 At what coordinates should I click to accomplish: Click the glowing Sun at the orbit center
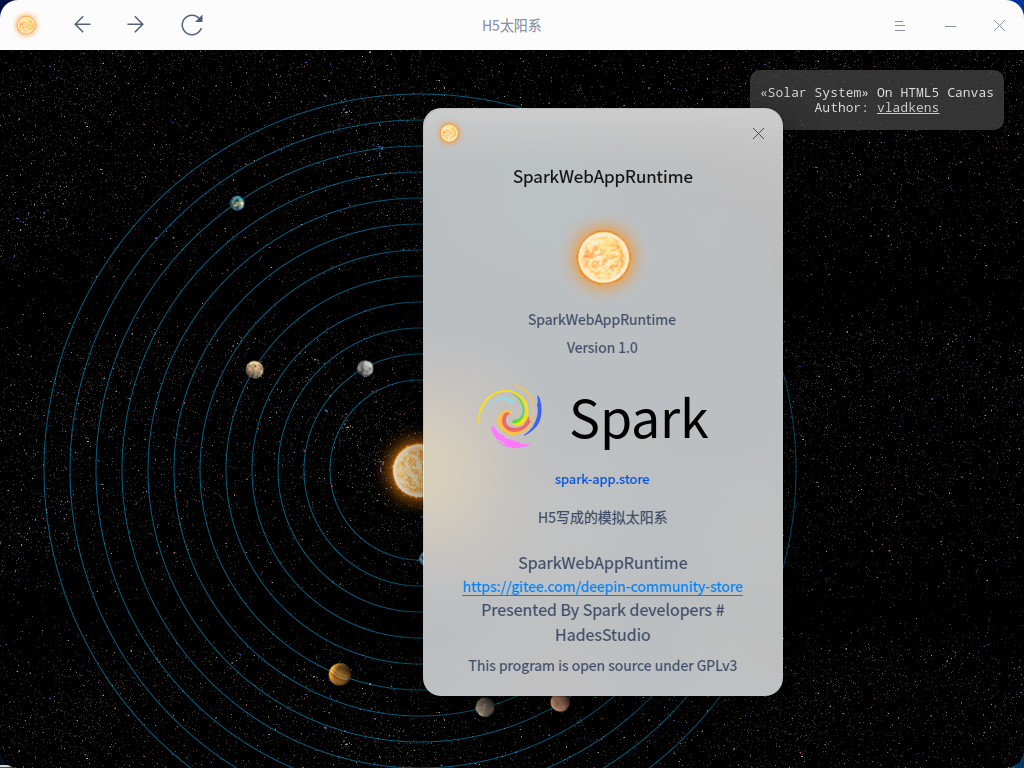pyautogui.click(x=408, y=470)
